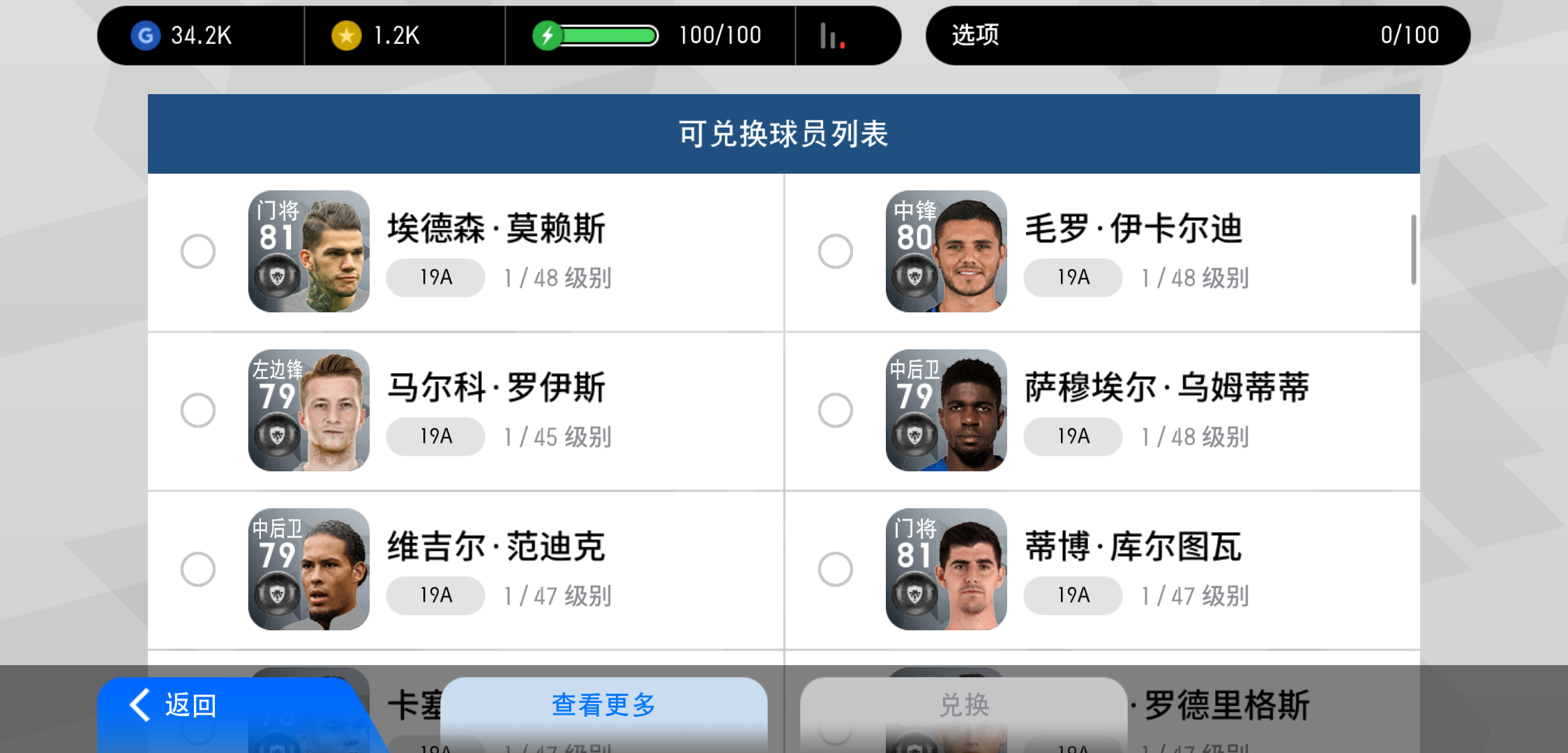
Task: Select the radio button for 维吉尔·范迪克
Action: click(198, 569)
